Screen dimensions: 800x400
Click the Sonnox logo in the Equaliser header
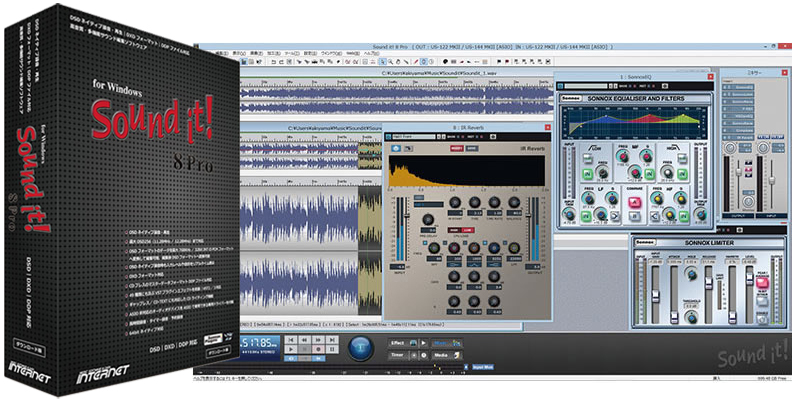[x=571, y=98]
